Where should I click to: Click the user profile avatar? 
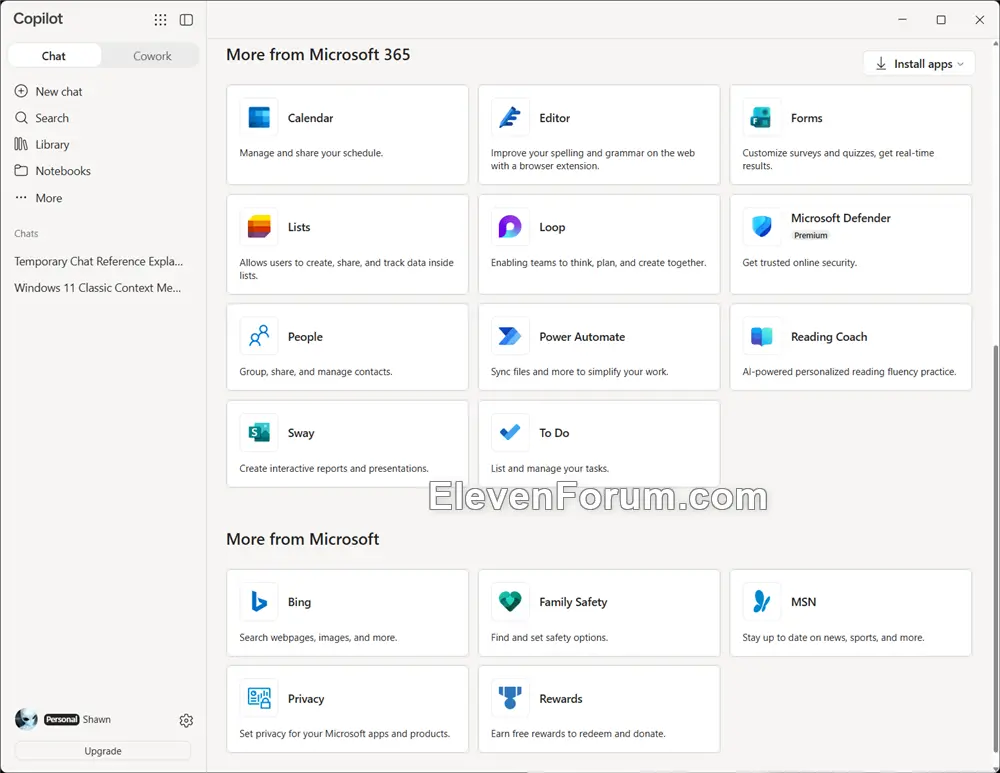pyautogui.click(x=26, y=719)
